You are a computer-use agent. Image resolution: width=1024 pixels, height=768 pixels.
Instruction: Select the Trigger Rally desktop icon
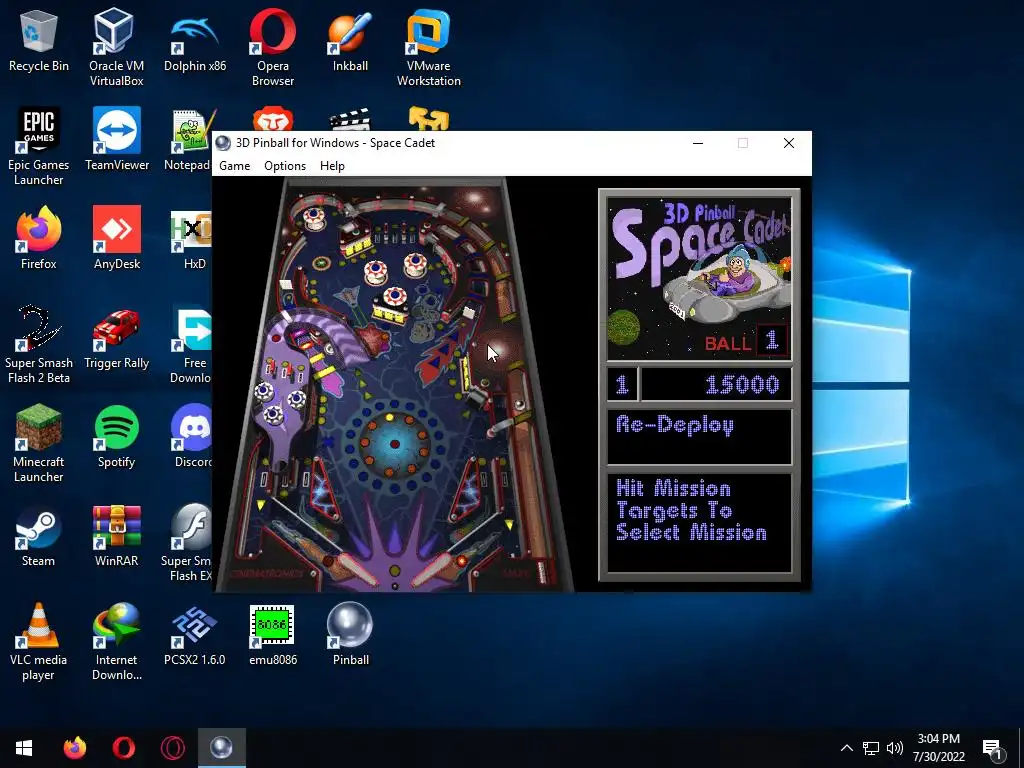click(117, 337)
